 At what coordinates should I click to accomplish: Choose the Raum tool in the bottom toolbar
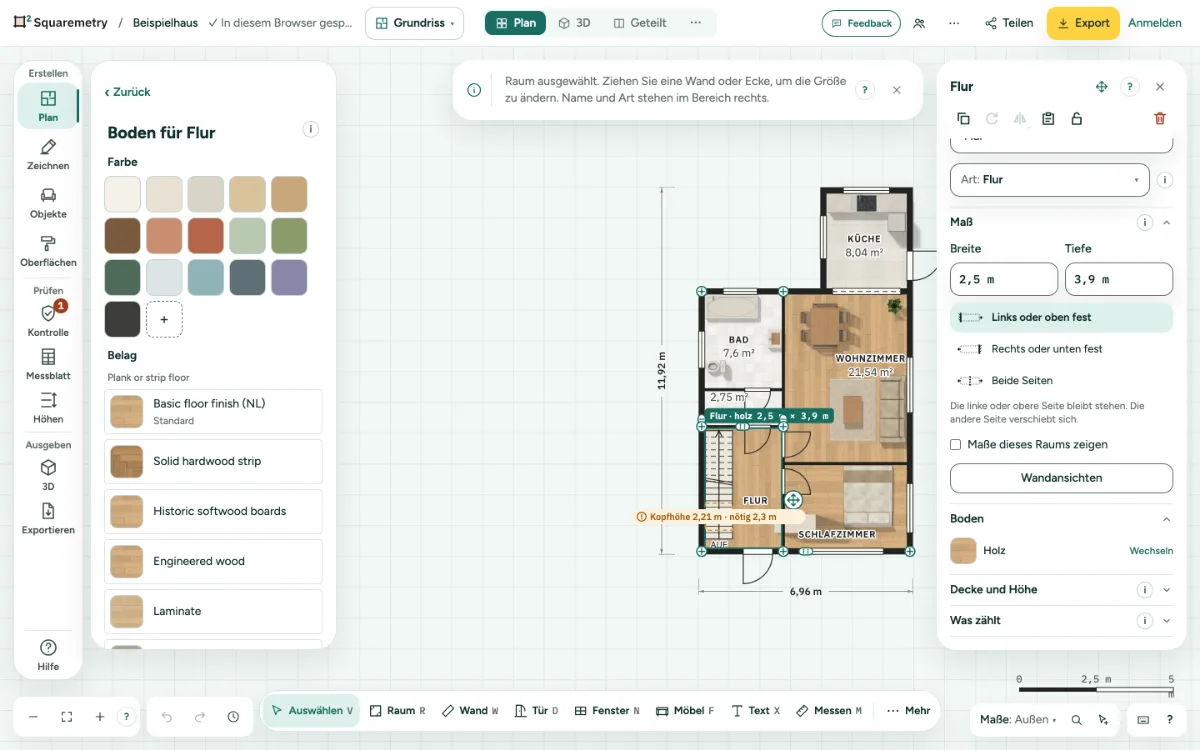coord(397,711)
